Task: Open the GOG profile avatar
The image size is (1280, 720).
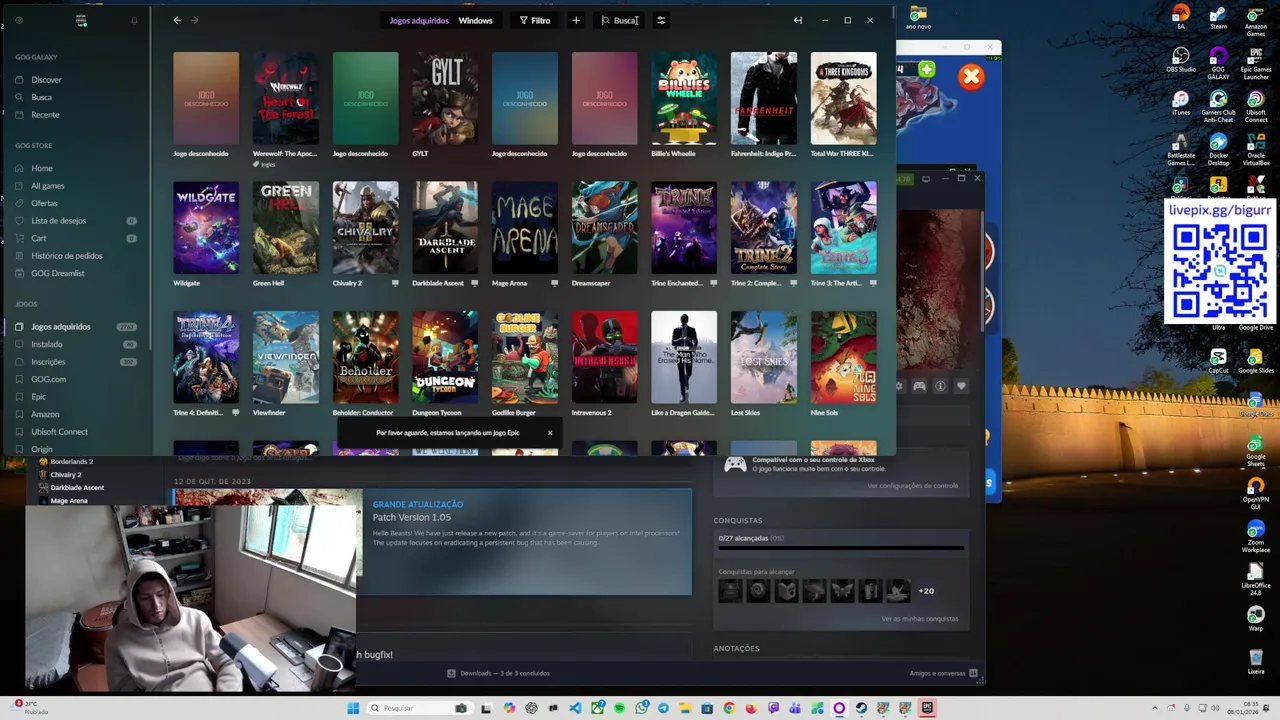Action: pos(81,20)
